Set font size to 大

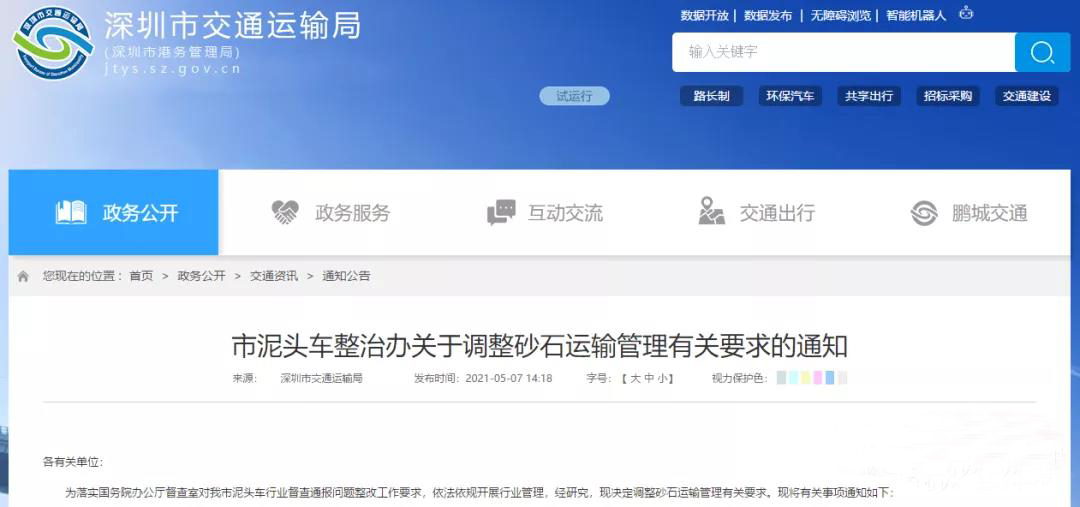pyautogui.click(x=636, y=378)
